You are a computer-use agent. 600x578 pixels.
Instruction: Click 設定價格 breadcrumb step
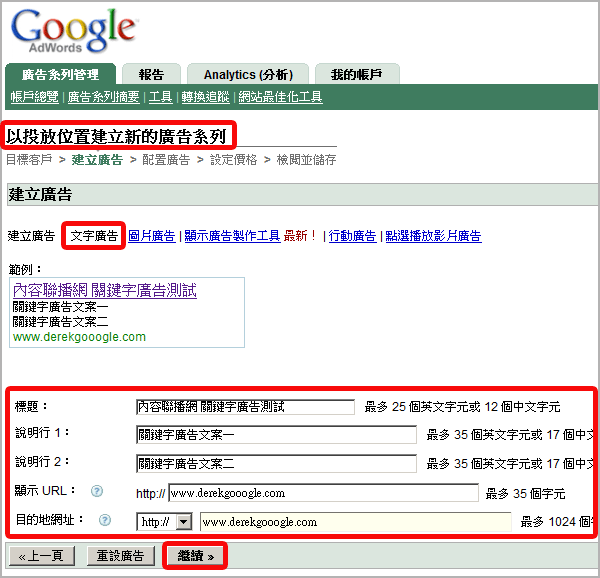[x=233, y=160]
